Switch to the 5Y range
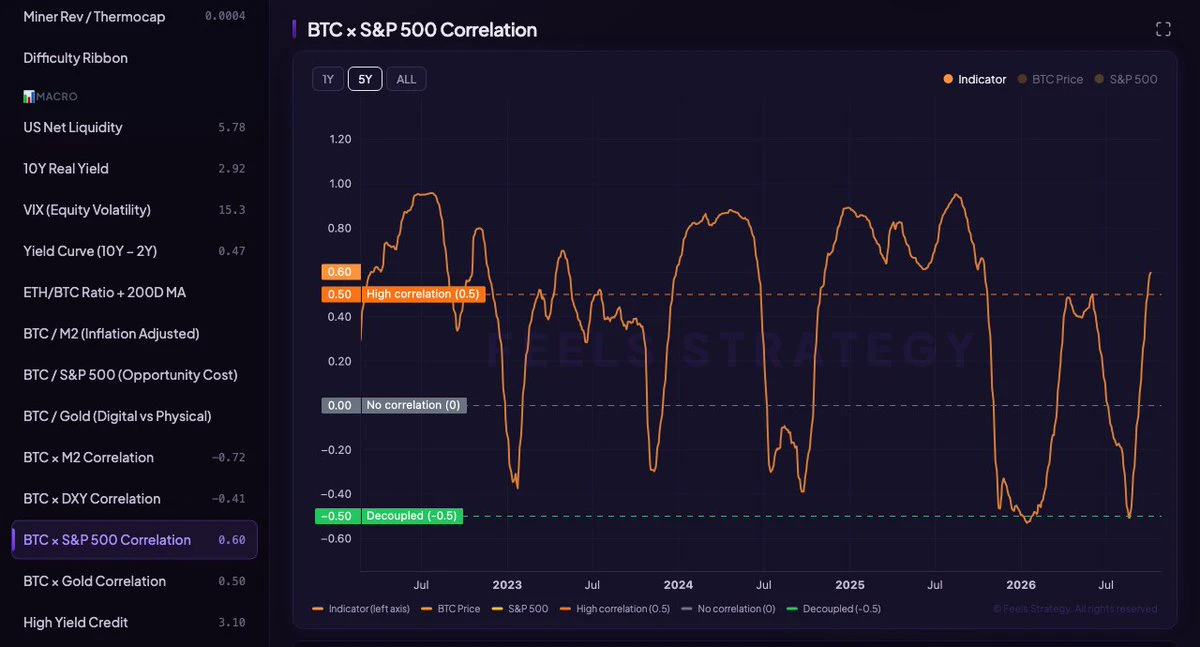This screenshot has height=647, width=1200. click(x=365, y=79)
